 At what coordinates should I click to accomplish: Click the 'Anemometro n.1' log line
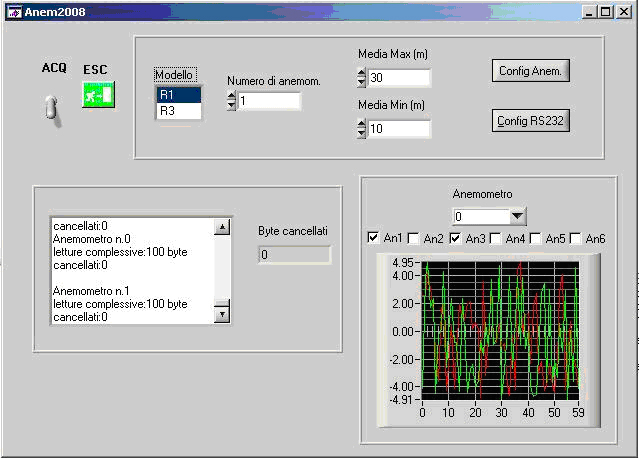pyautogui.click(x=91, y=291)
